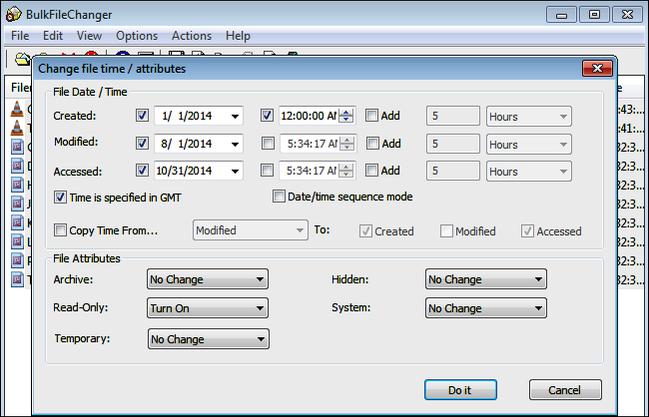This screenshot has width=649, height=417.
Task: Open the Actions menu
Action: click(192, 36)
